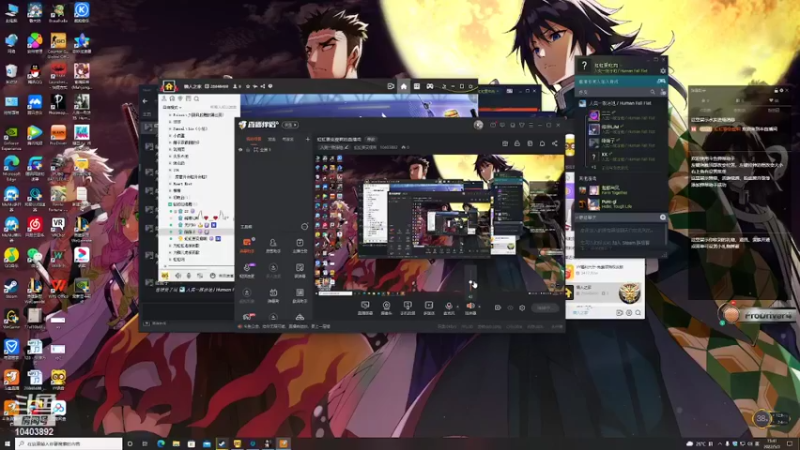Open the Edge browser from the taskbar
The height and width of the screenshot is (450, 800).
pyautogui.click(x=161, y=444)
